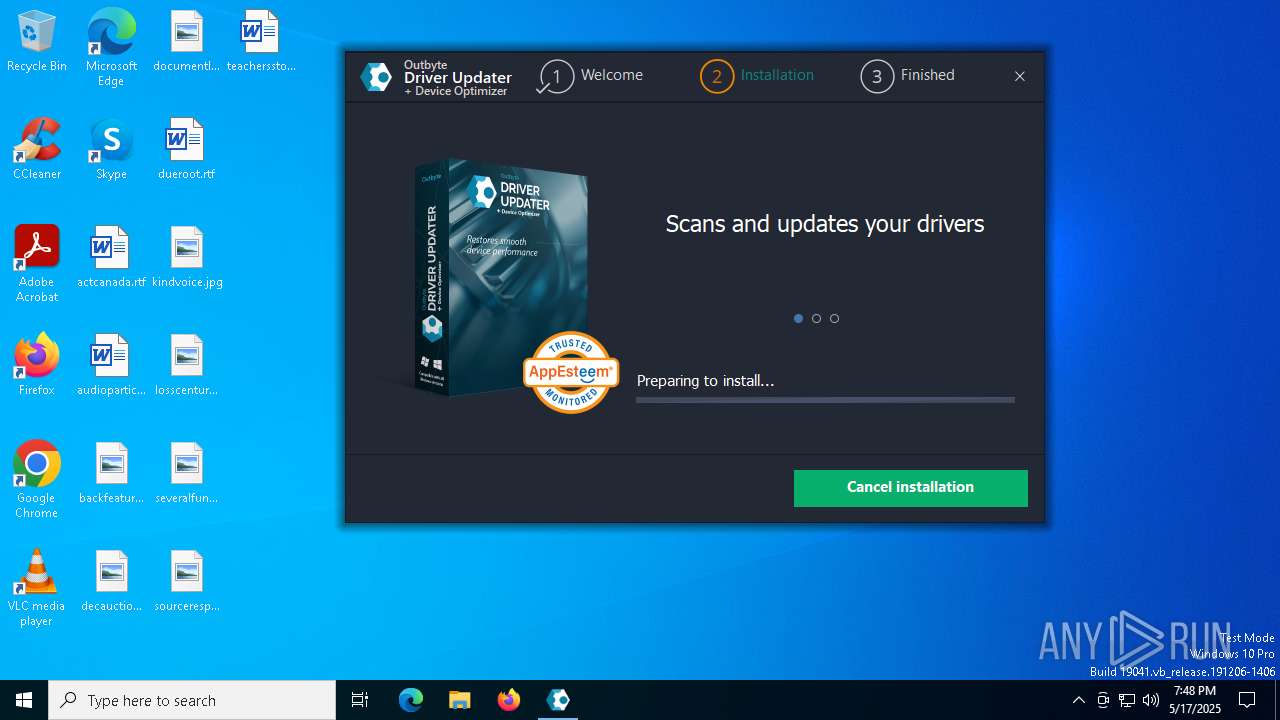
Task: Click the Outbyte Driver Updater logo icon
Action: click(376, 77)
